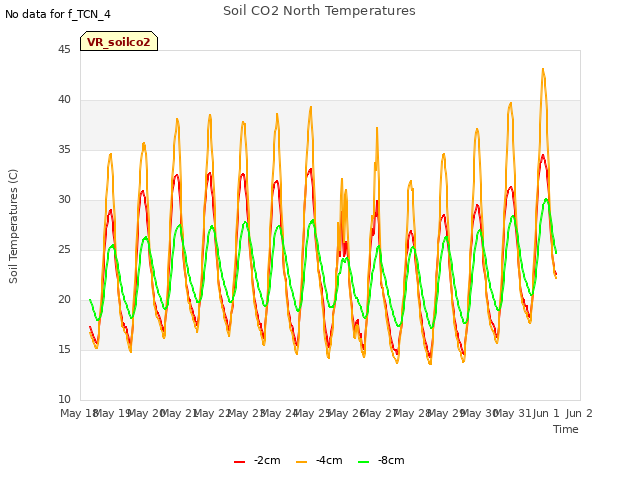
Task: Click the 30 y-axis tick label
Action: (x=64, y=200)
